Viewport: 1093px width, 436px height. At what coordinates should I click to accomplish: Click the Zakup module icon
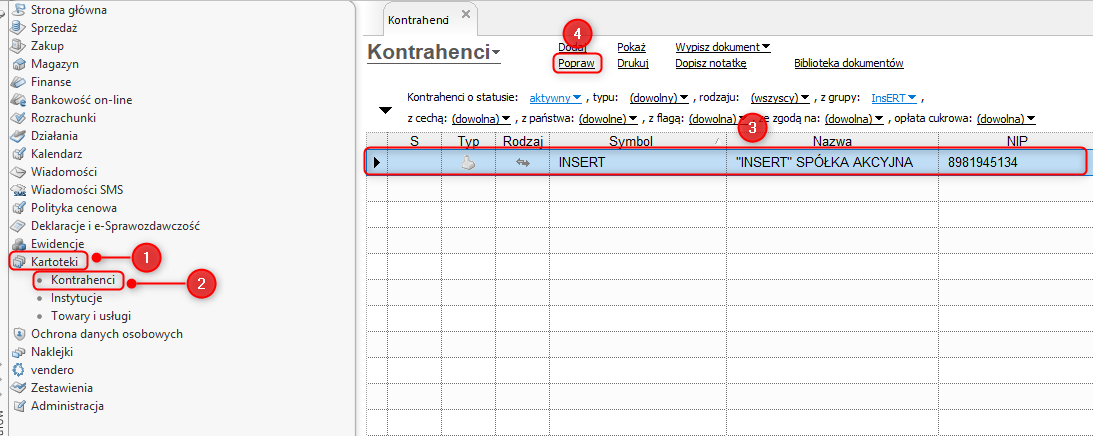click(19, 46)
